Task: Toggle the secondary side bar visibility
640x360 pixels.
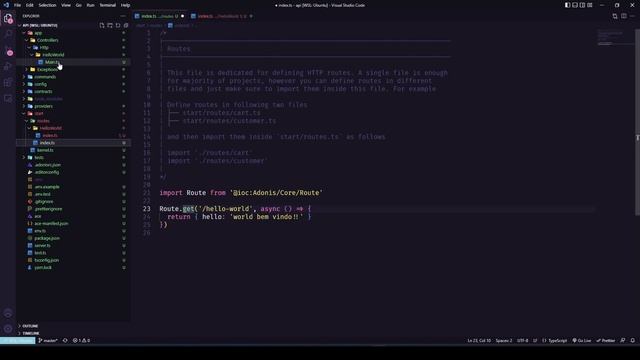Action: [582, 5]
